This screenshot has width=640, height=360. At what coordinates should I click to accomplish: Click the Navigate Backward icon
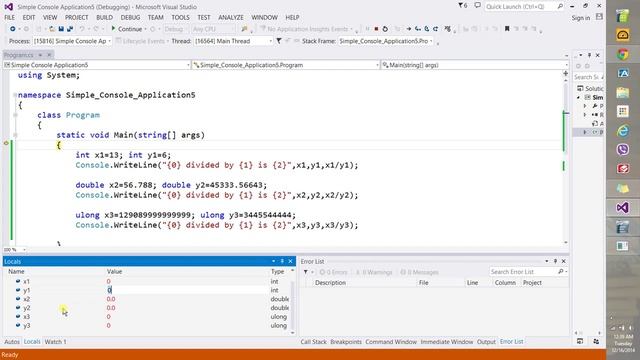pos(13,29)
